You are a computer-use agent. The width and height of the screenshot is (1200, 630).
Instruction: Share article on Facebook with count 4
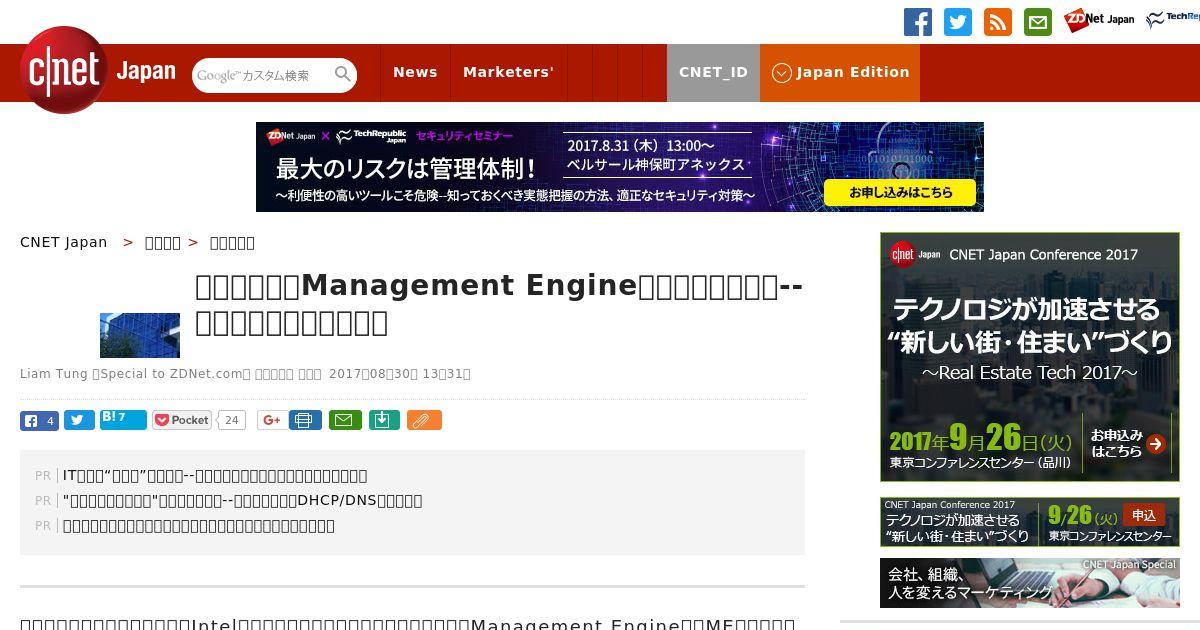point(39,420)
